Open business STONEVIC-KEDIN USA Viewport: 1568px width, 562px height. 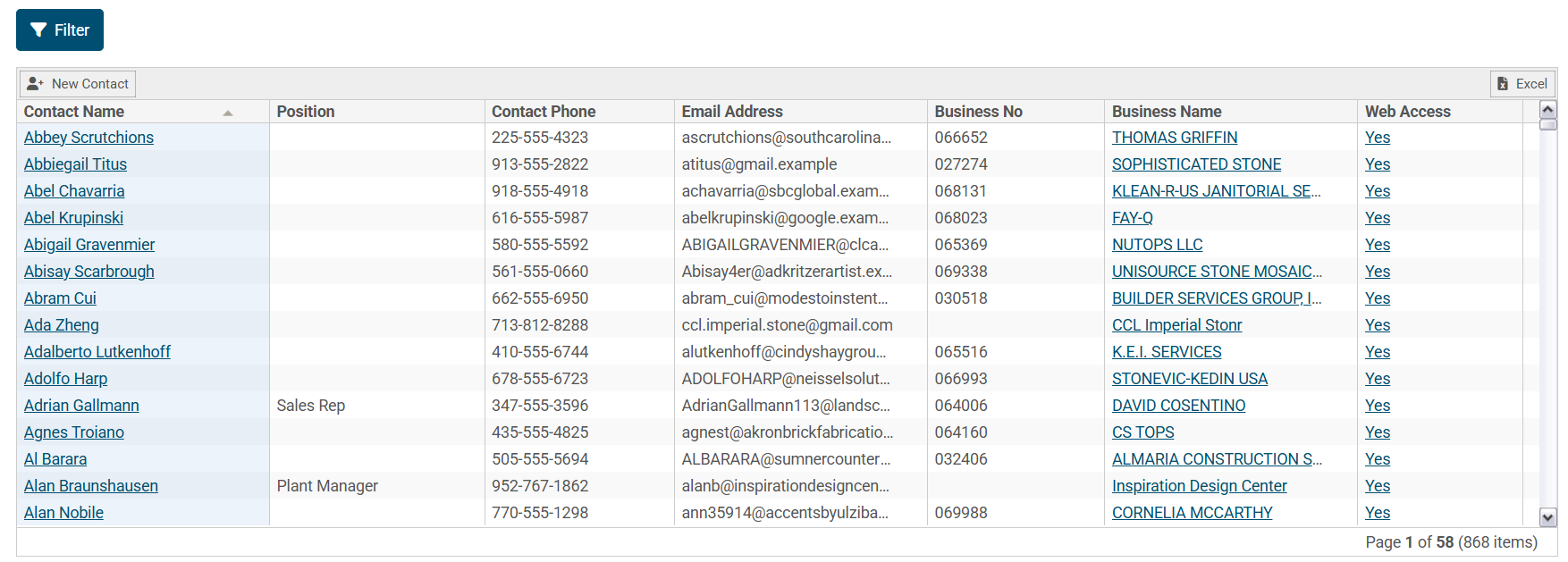pos(1190,379)
